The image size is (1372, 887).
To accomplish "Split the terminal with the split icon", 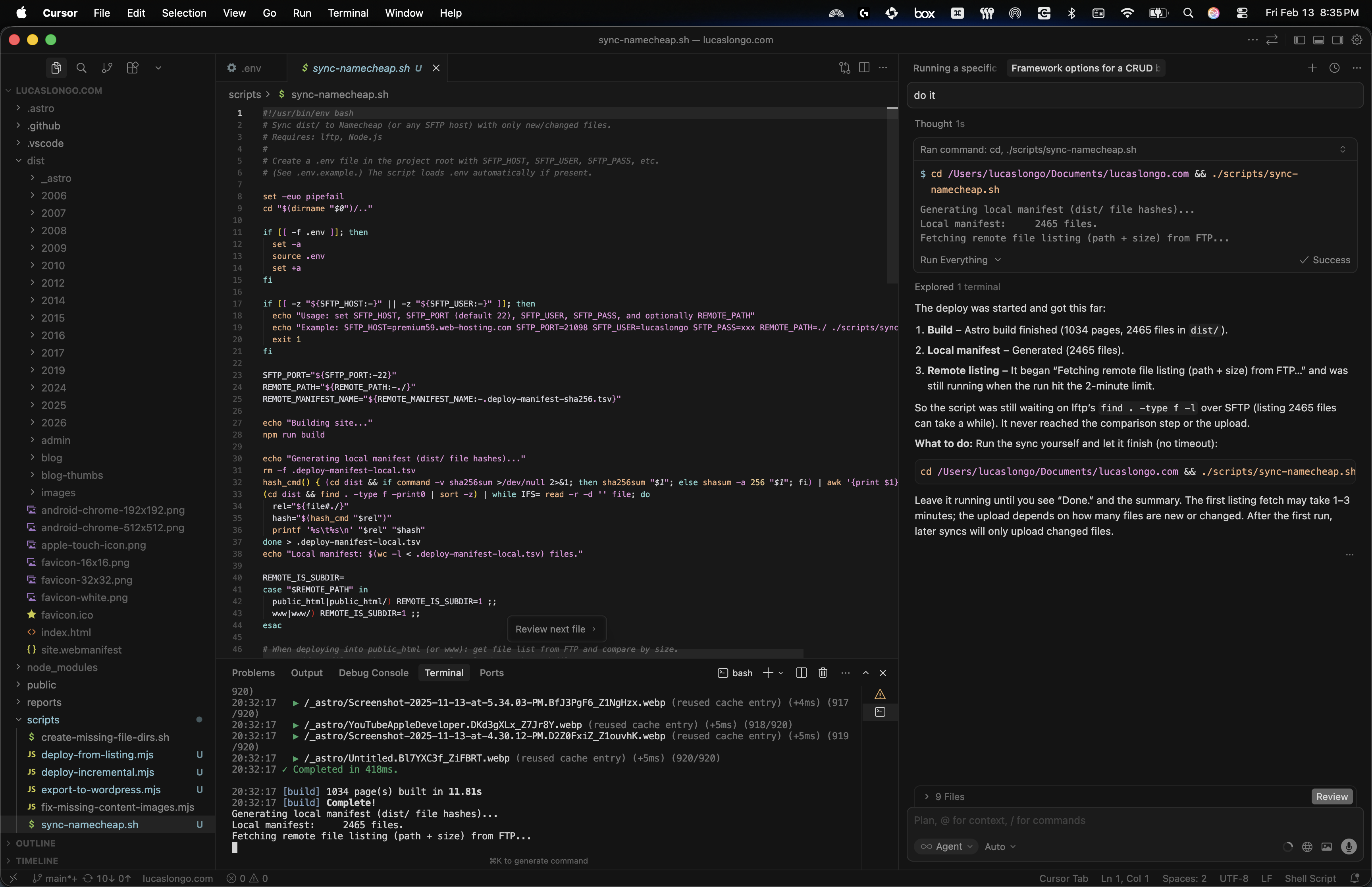I will [800, 673].
